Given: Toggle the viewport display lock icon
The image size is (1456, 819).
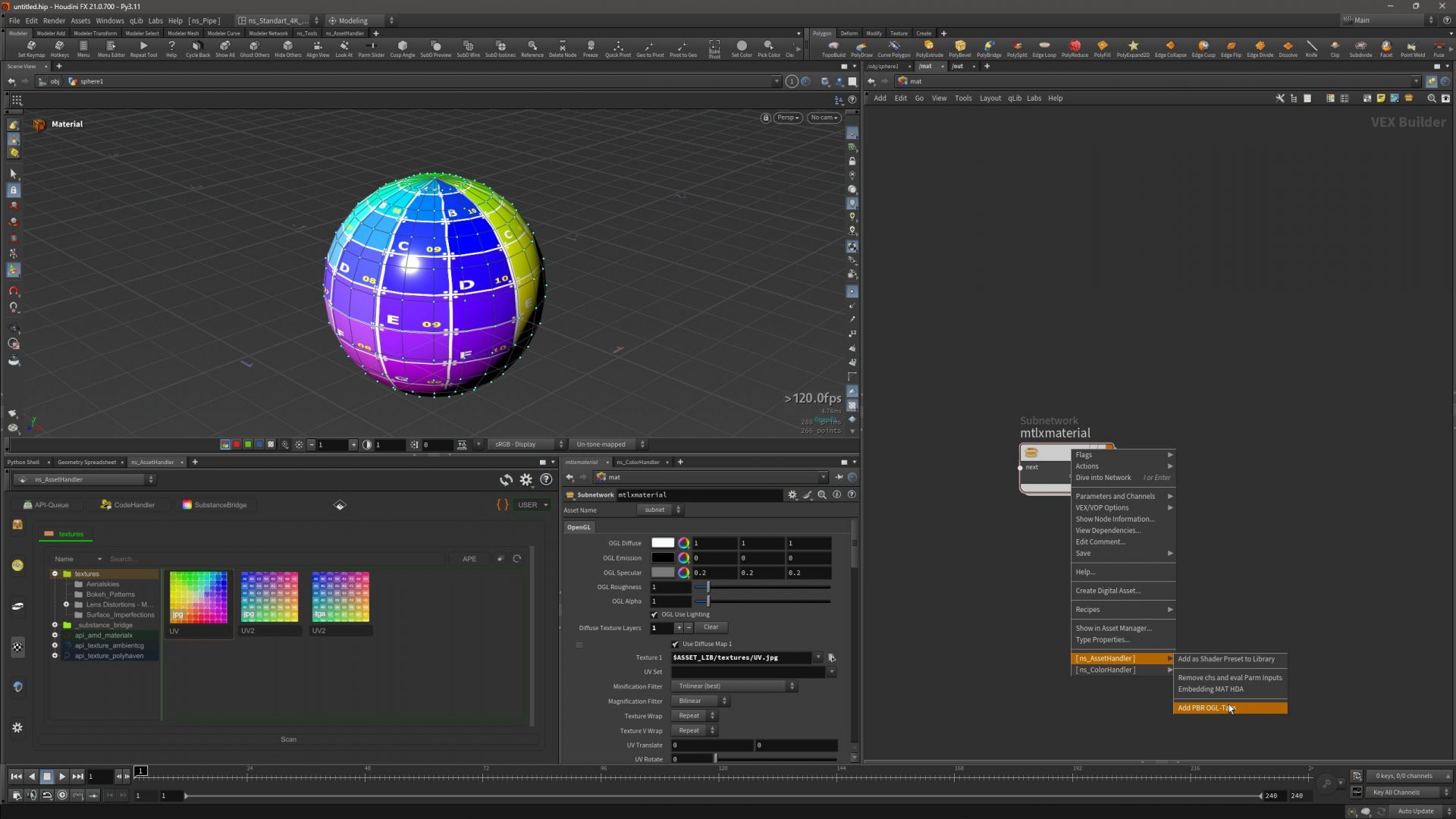Looking at the screenshot, I should pos(766,118).
